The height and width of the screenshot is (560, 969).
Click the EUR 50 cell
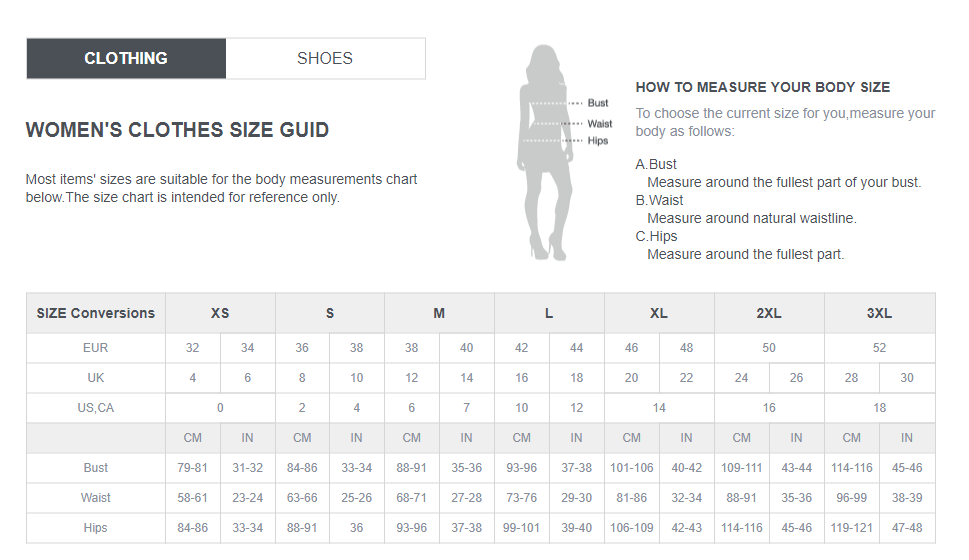pos(769,348)
